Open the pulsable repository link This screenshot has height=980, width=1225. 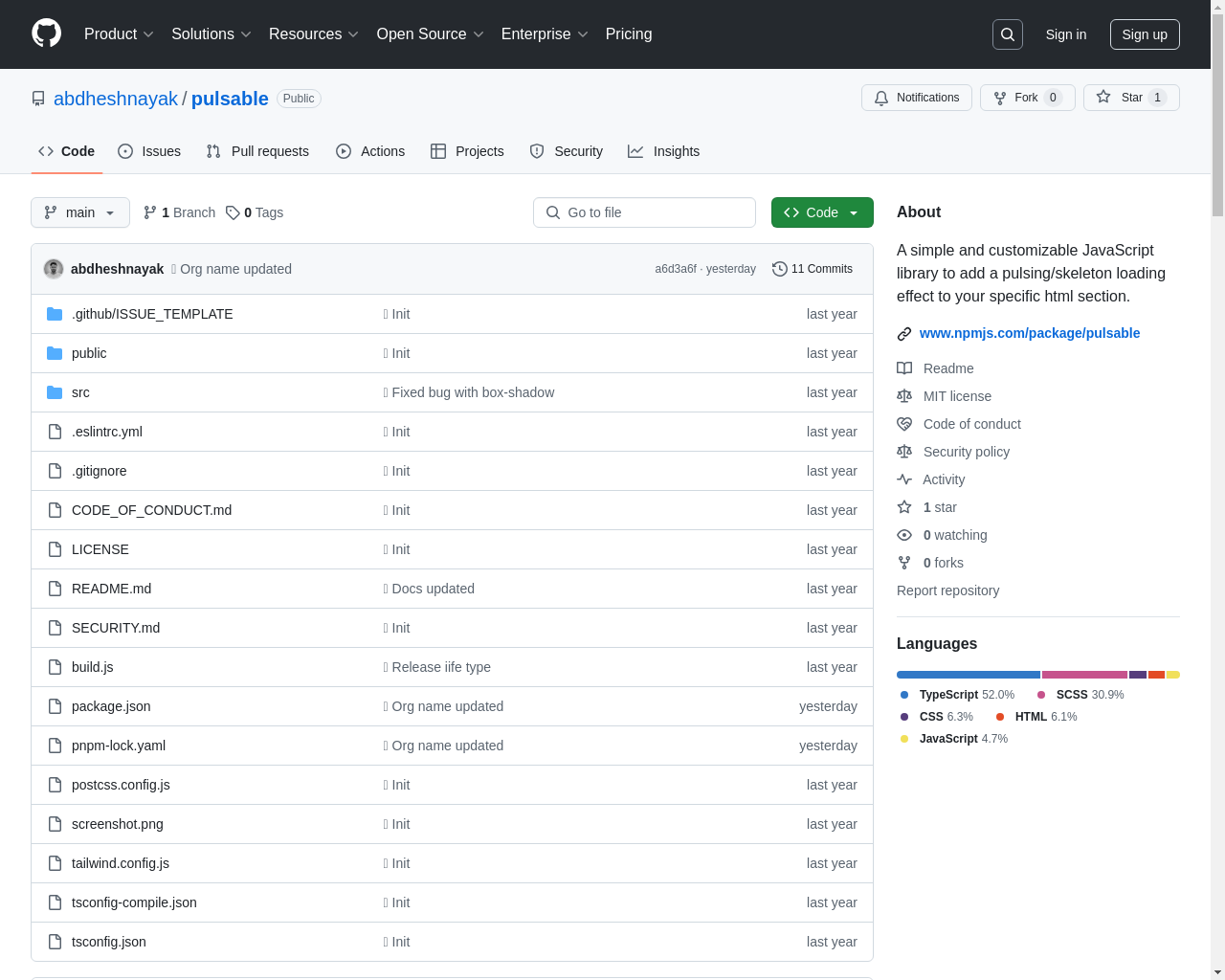coord(230,99)
